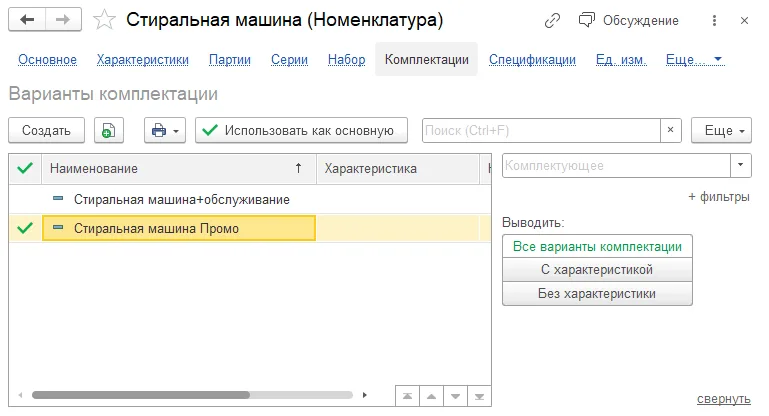Open the Партии tab

(230, 60)
